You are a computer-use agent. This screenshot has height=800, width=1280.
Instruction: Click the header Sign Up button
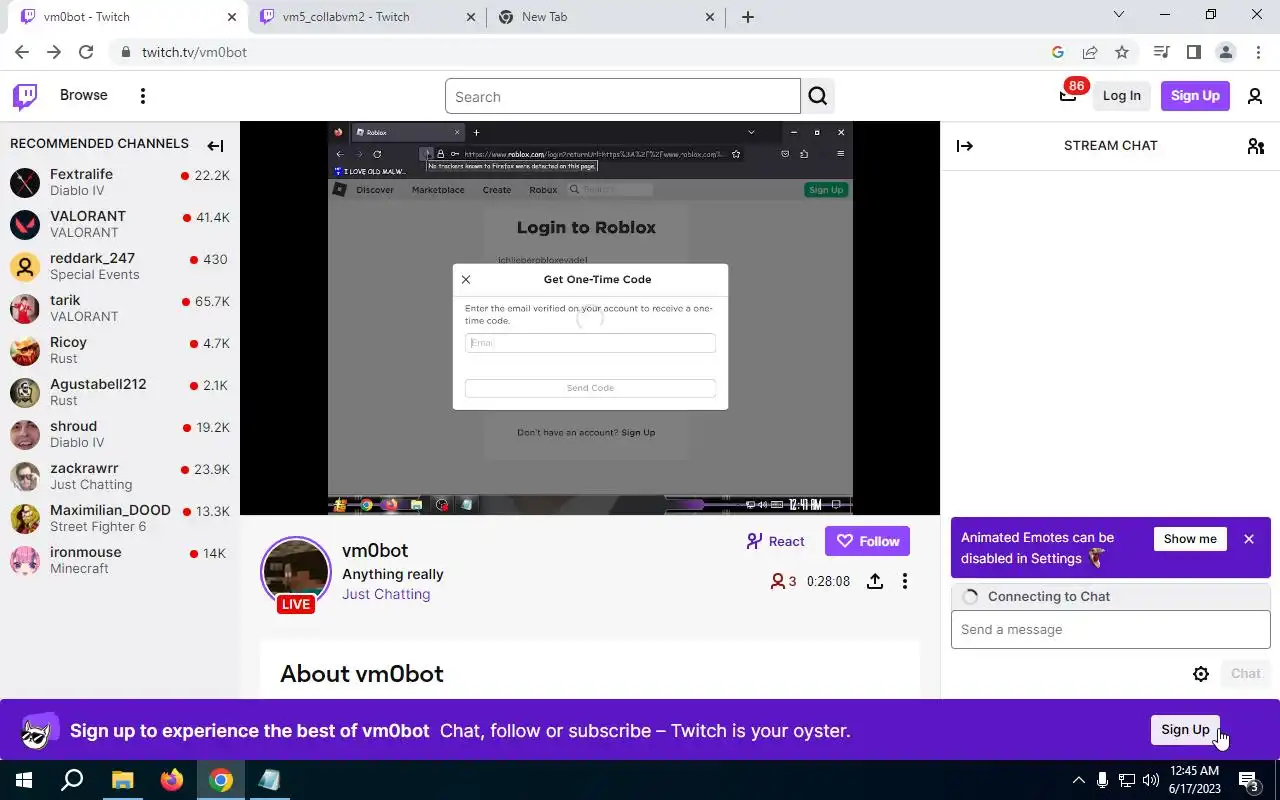point(1195,96)
